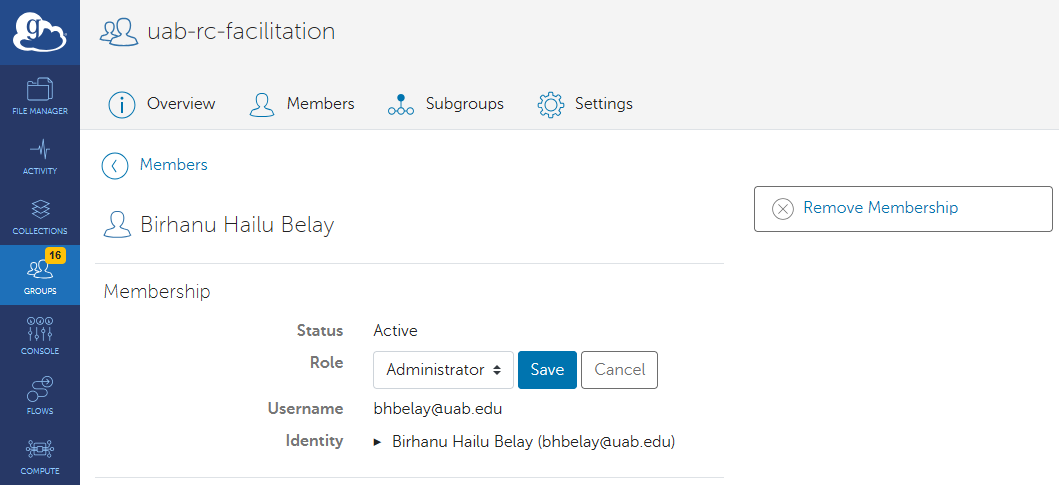Click the Remove Membership X icon

click(x=783, y=209)
